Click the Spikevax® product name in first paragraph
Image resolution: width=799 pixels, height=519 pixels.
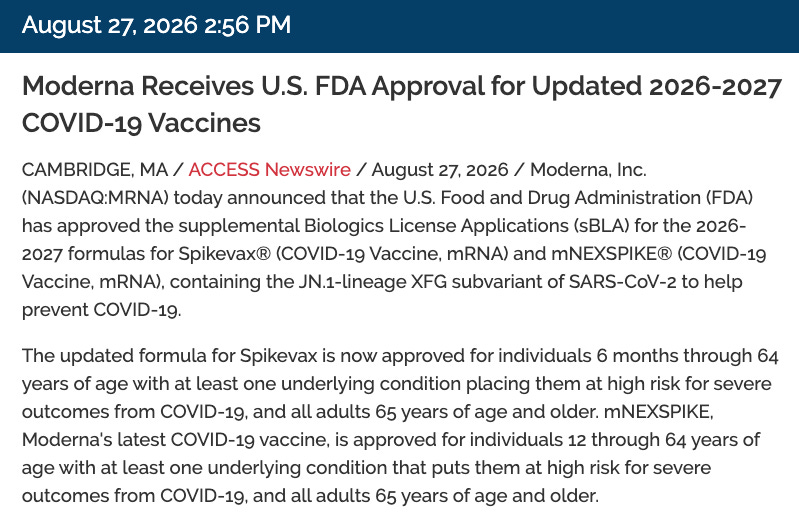pos(225,254)
